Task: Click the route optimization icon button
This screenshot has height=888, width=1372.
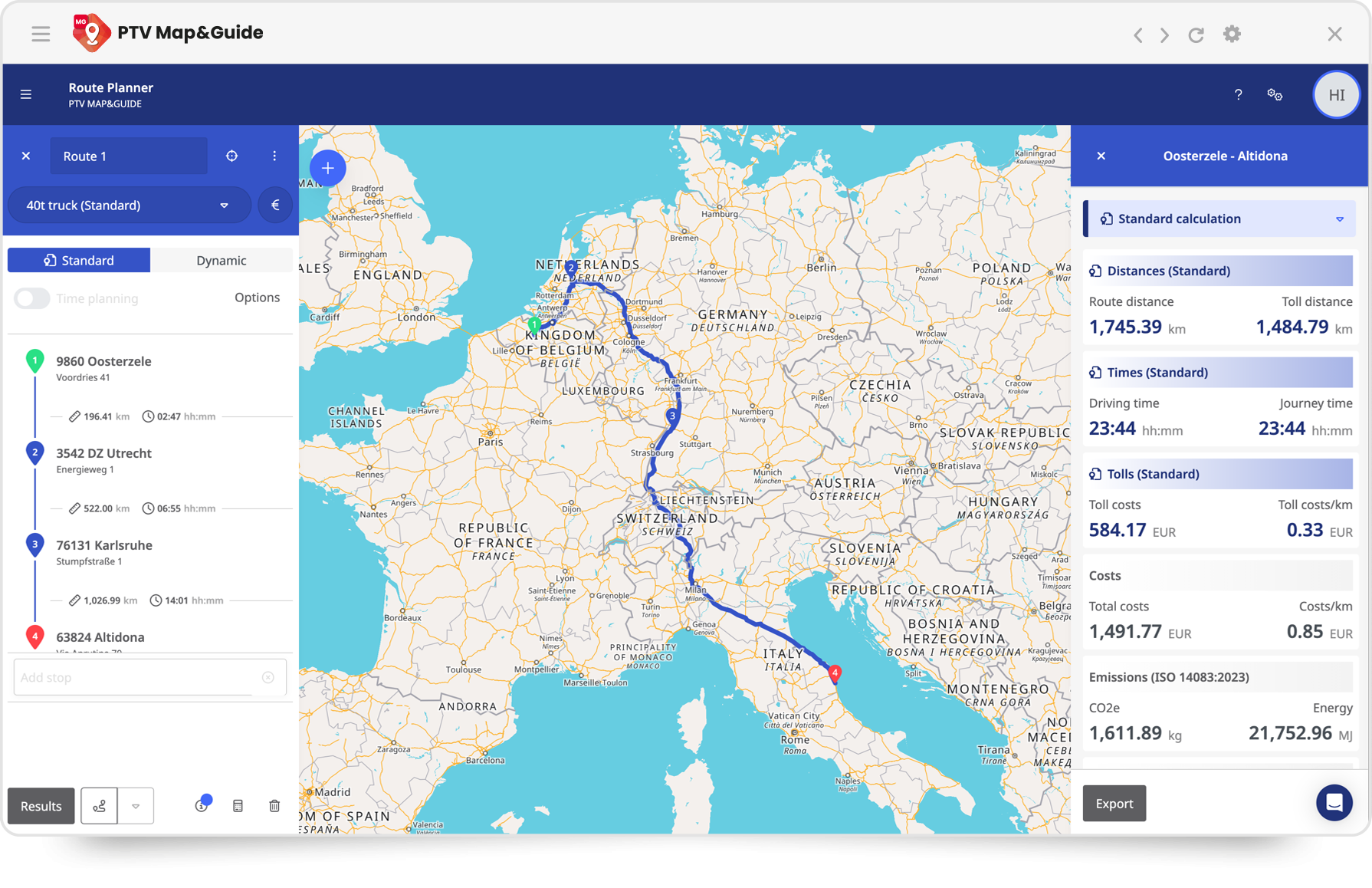Action: 99,805
